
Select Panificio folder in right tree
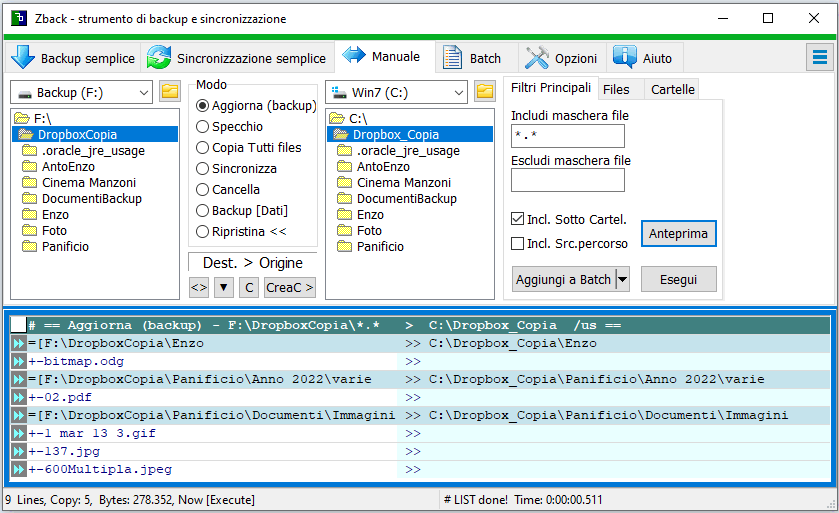tap(380, 247)
